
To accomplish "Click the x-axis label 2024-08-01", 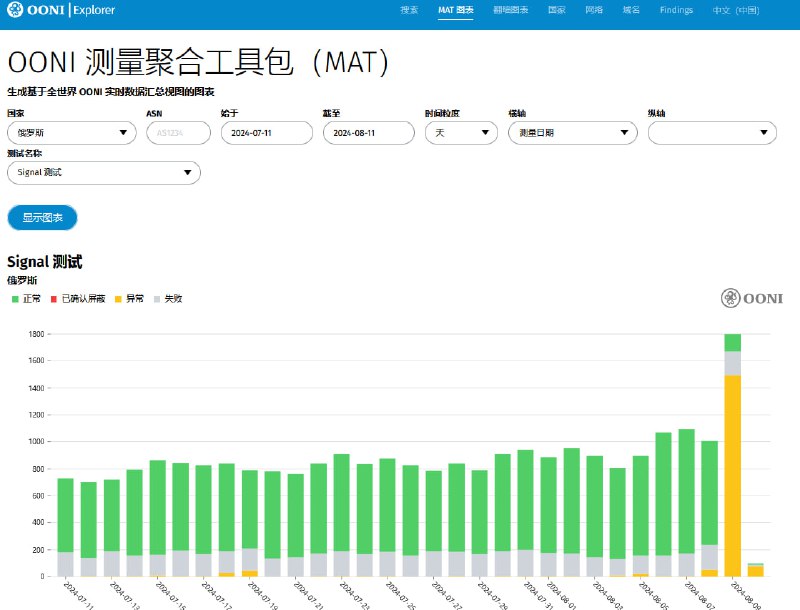I will 562,595.
